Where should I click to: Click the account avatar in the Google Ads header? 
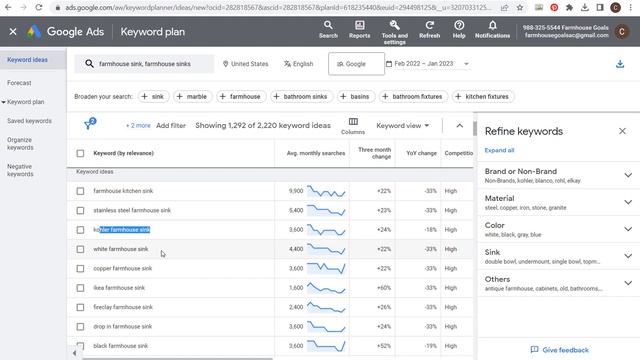pos(622,31)
